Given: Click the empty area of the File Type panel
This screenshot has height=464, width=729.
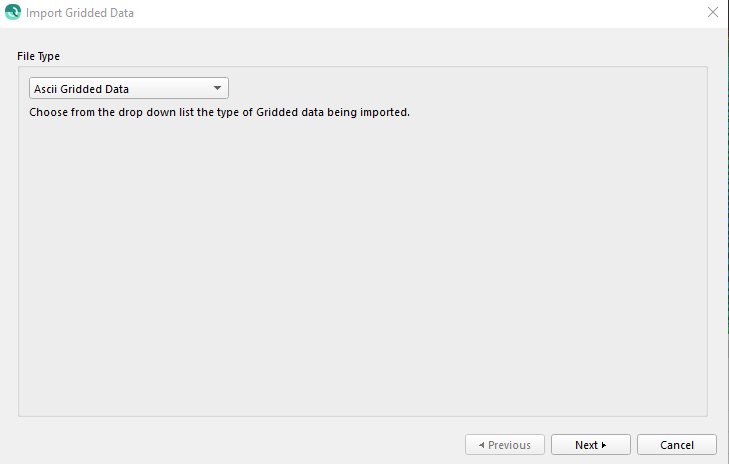Looking at the screenshot, I should click(x=360, y=270).
